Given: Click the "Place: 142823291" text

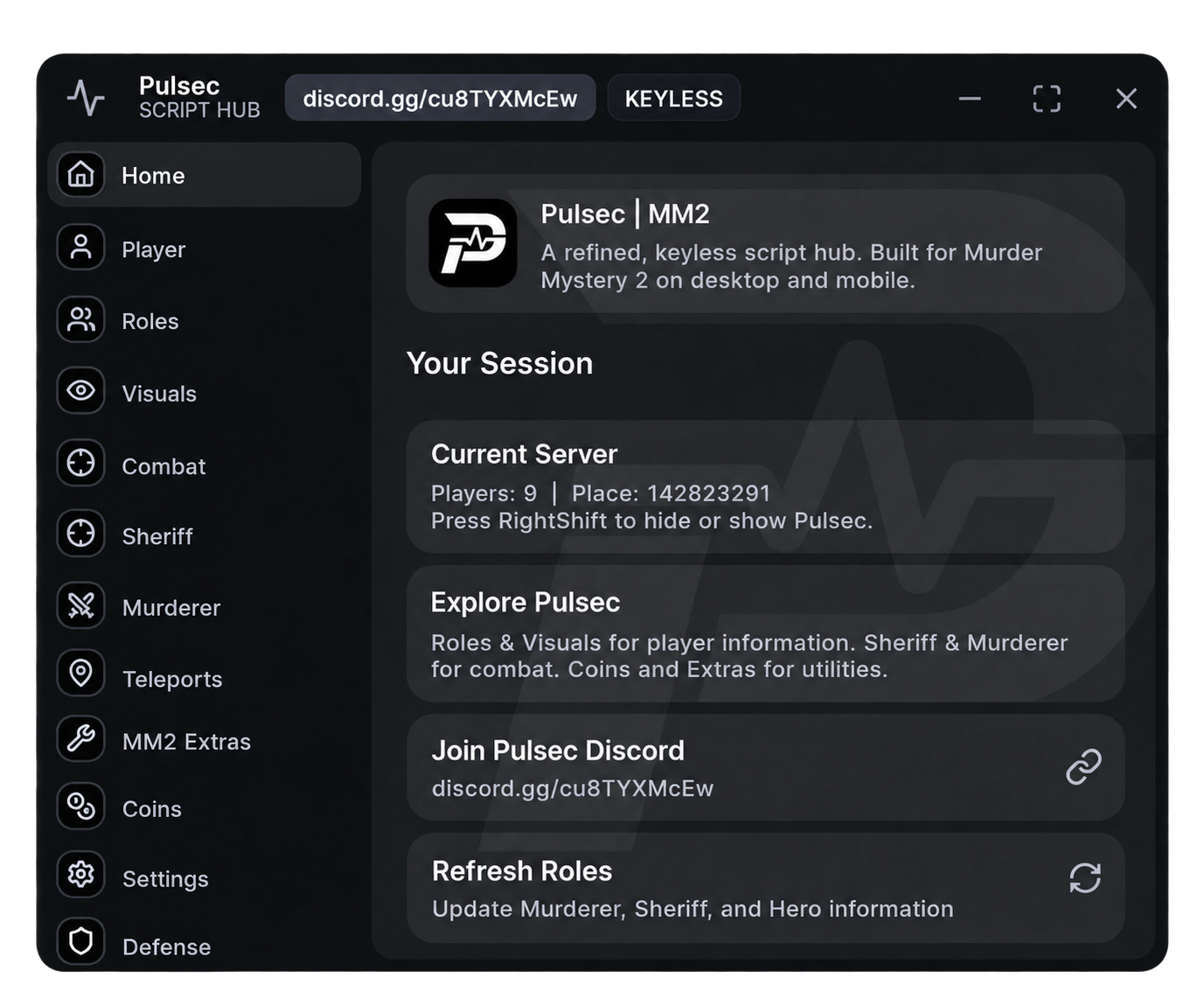Looking at the screenshot, I should (x=671, y=493).
